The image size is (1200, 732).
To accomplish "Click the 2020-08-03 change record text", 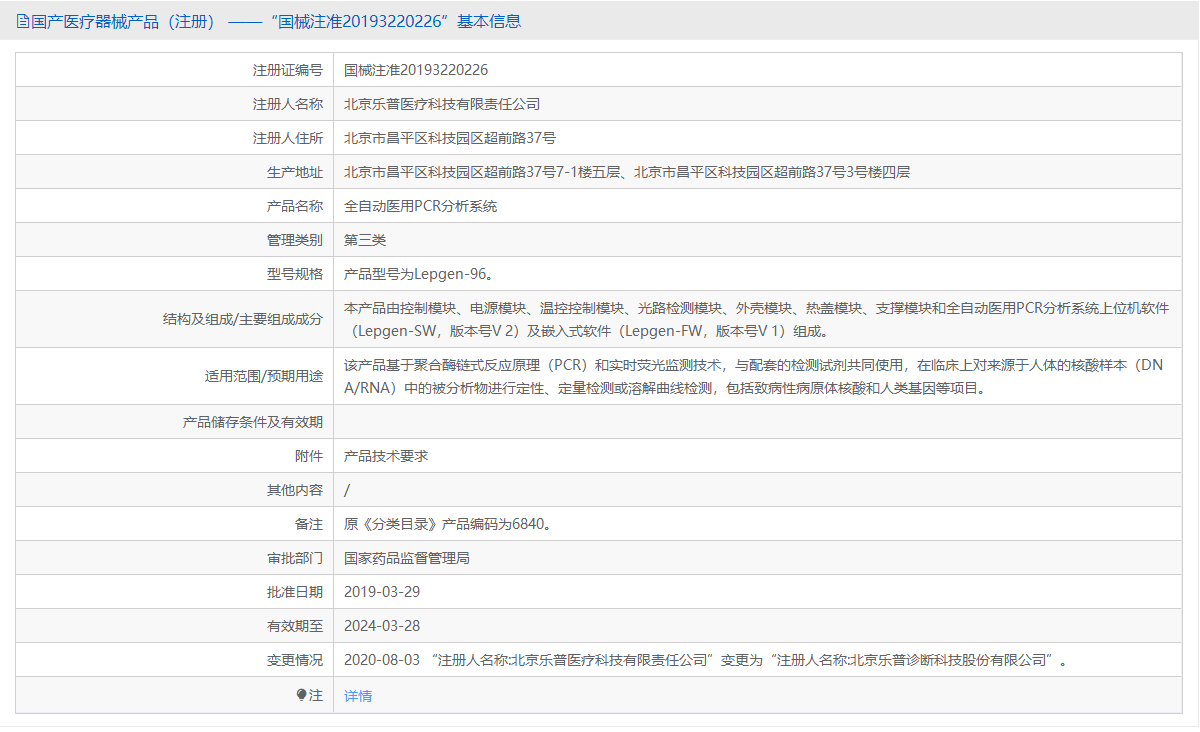I will [x=705, y=660].
